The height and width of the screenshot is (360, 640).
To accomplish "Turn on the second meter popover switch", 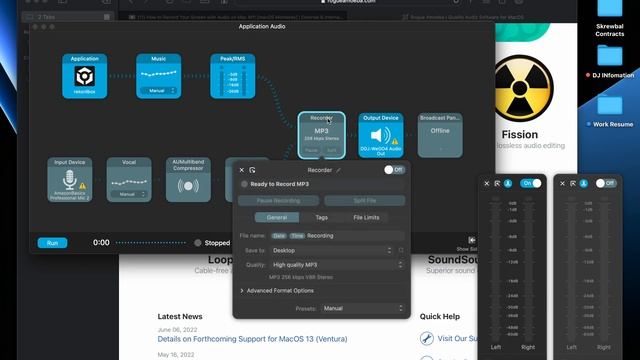I will coord(606,183).
